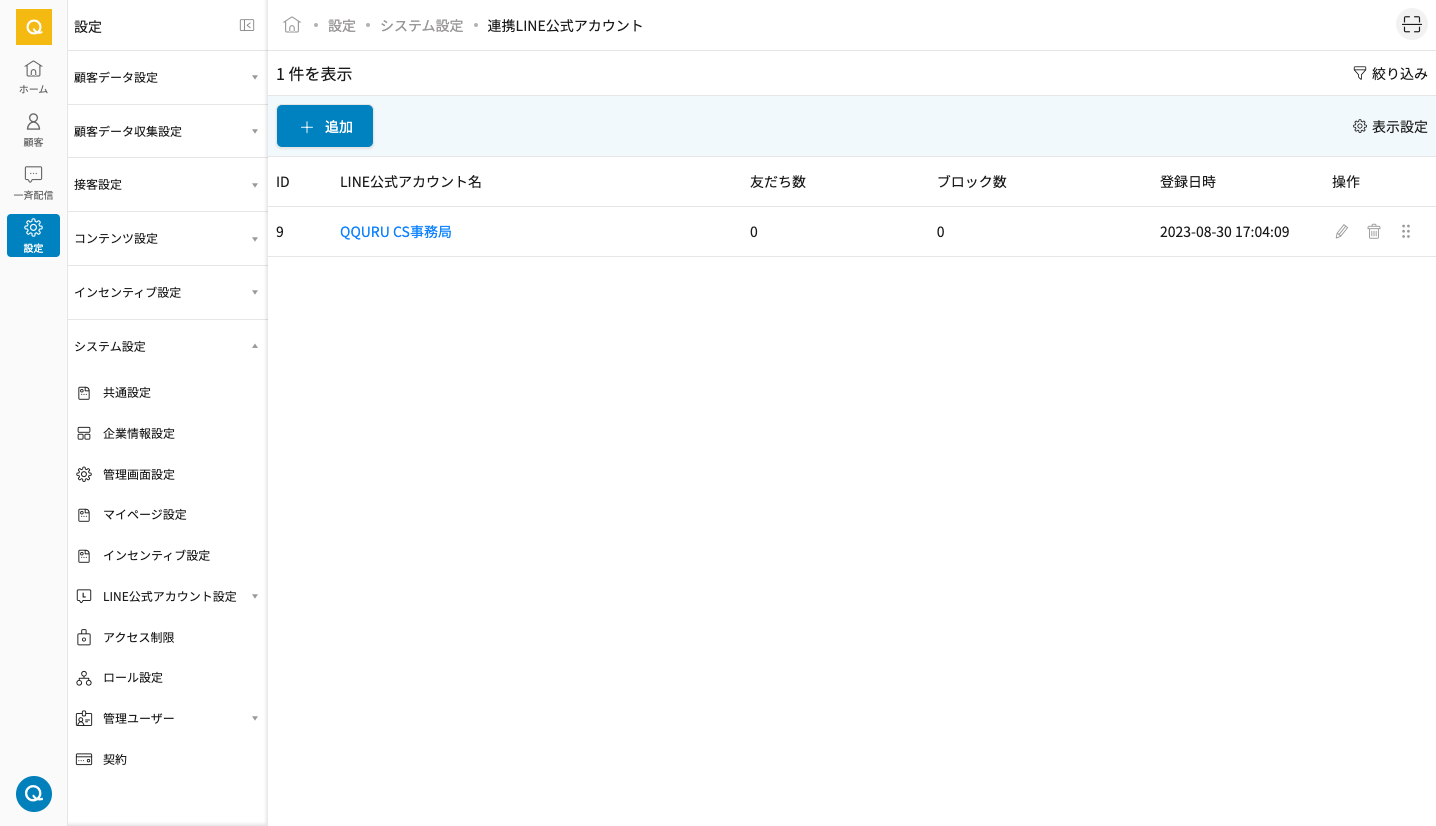This screenshot has width=1436, height=826.
Task: Expand the 接客設定 section
Action: (x=166, y=185)
